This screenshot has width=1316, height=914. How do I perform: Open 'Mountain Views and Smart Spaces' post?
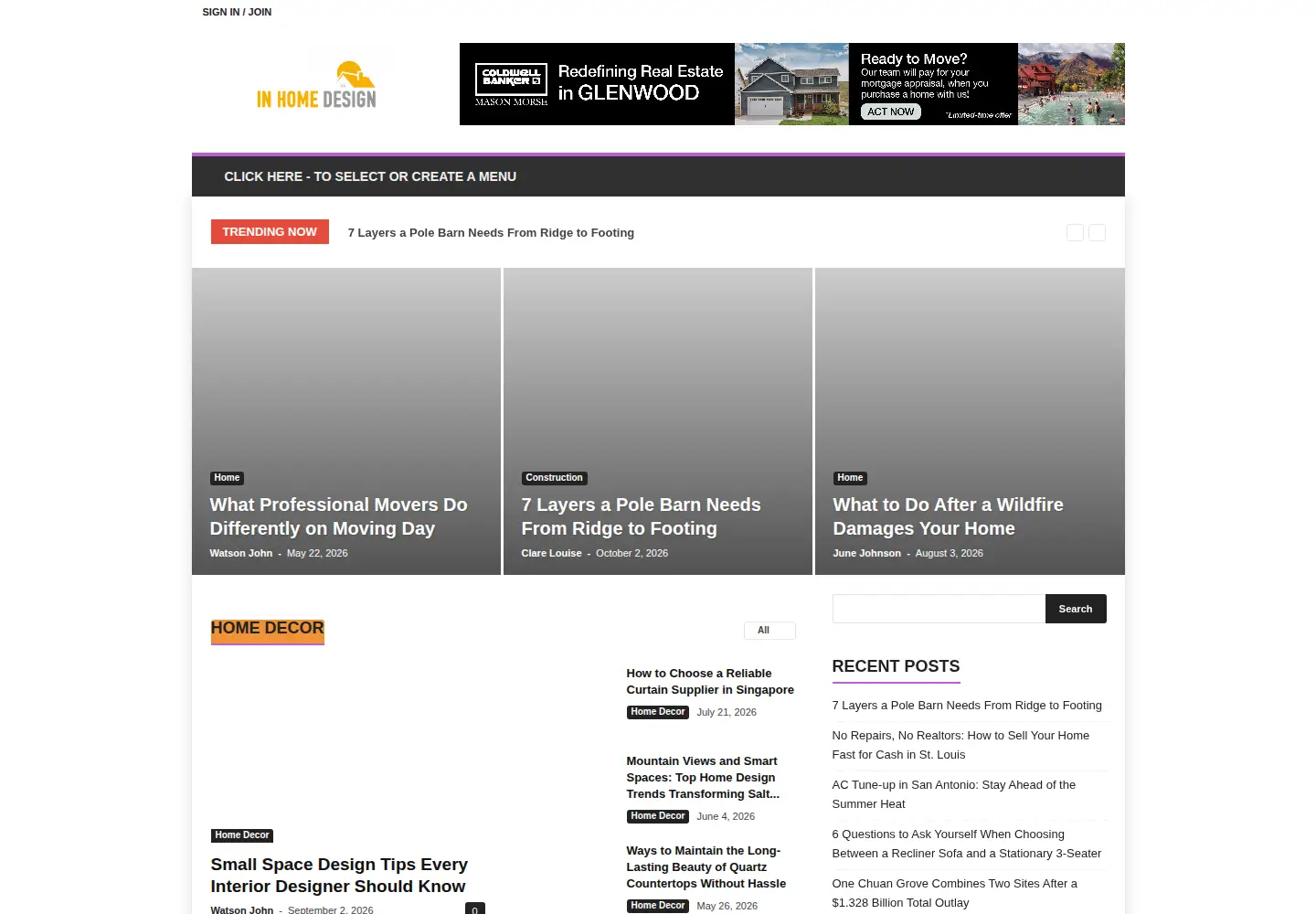click(x=703, y=778)
